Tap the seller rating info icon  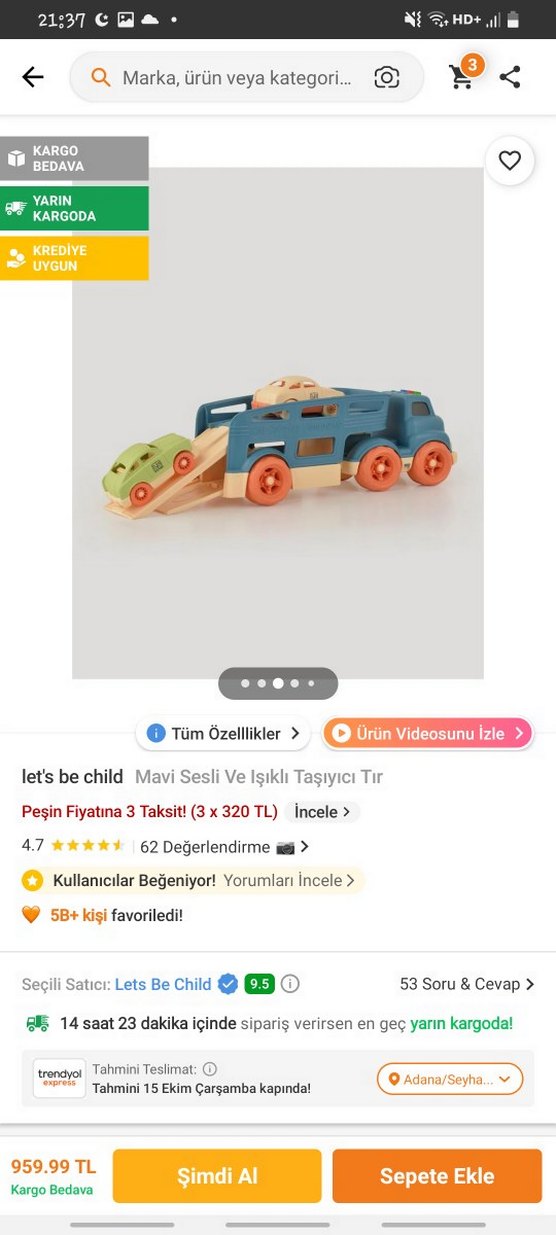tap(290, 984)
